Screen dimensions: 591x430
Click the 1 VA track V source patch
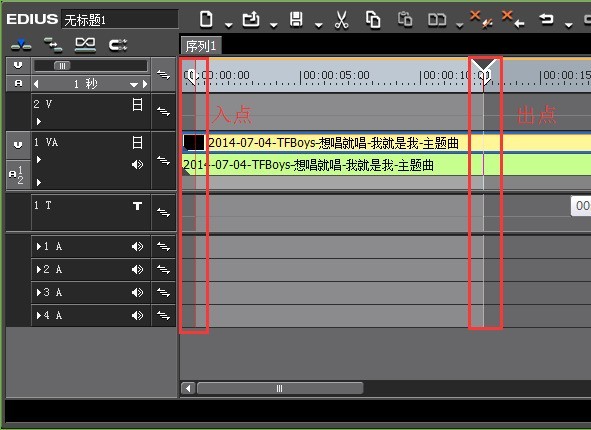click(18, 145)
